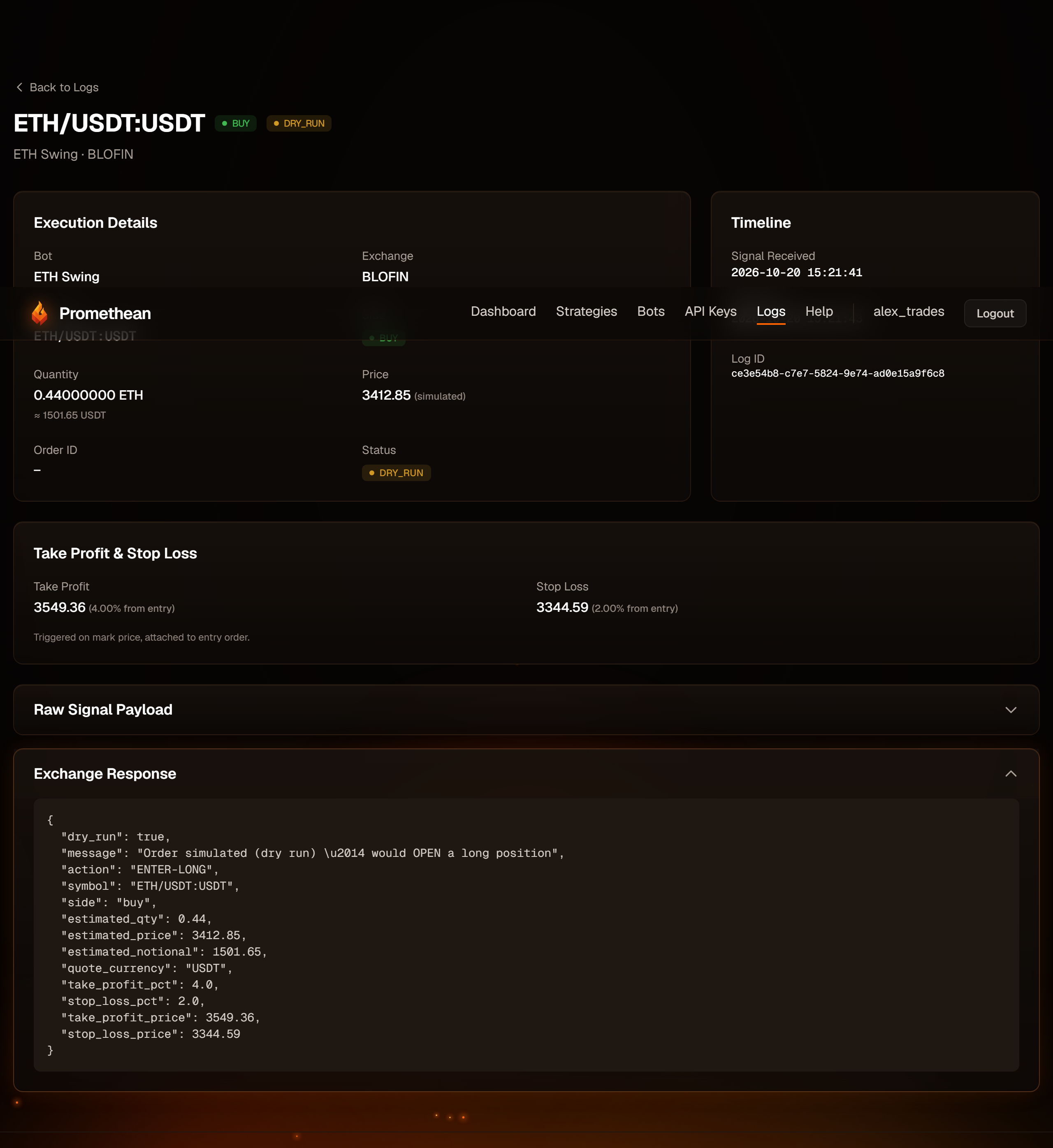
Task: Click the Bot value ETH Swing
Action: click(67, 277)
